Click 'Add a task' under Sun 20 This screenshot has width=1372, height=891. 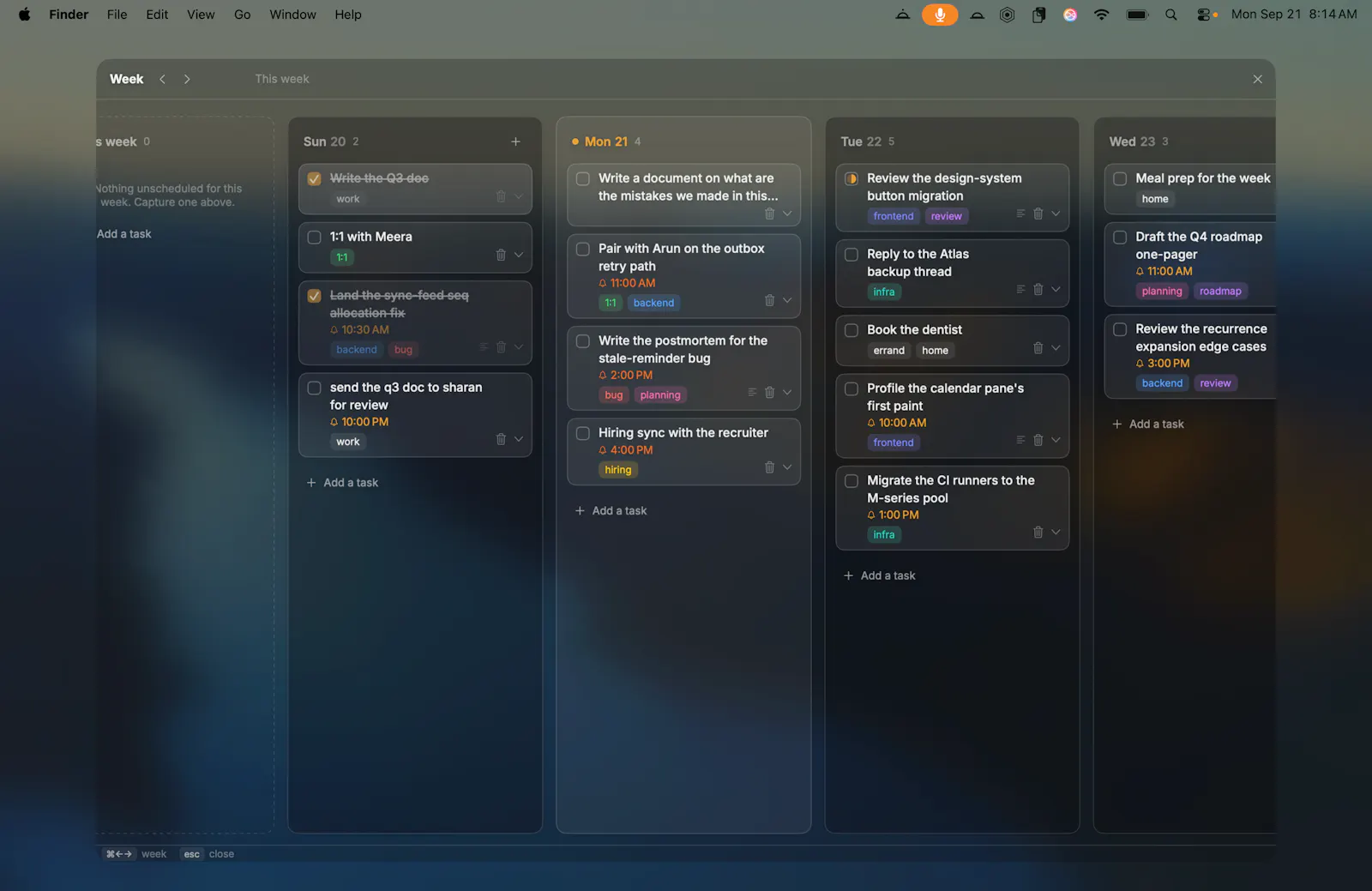(x=342, y=483)
